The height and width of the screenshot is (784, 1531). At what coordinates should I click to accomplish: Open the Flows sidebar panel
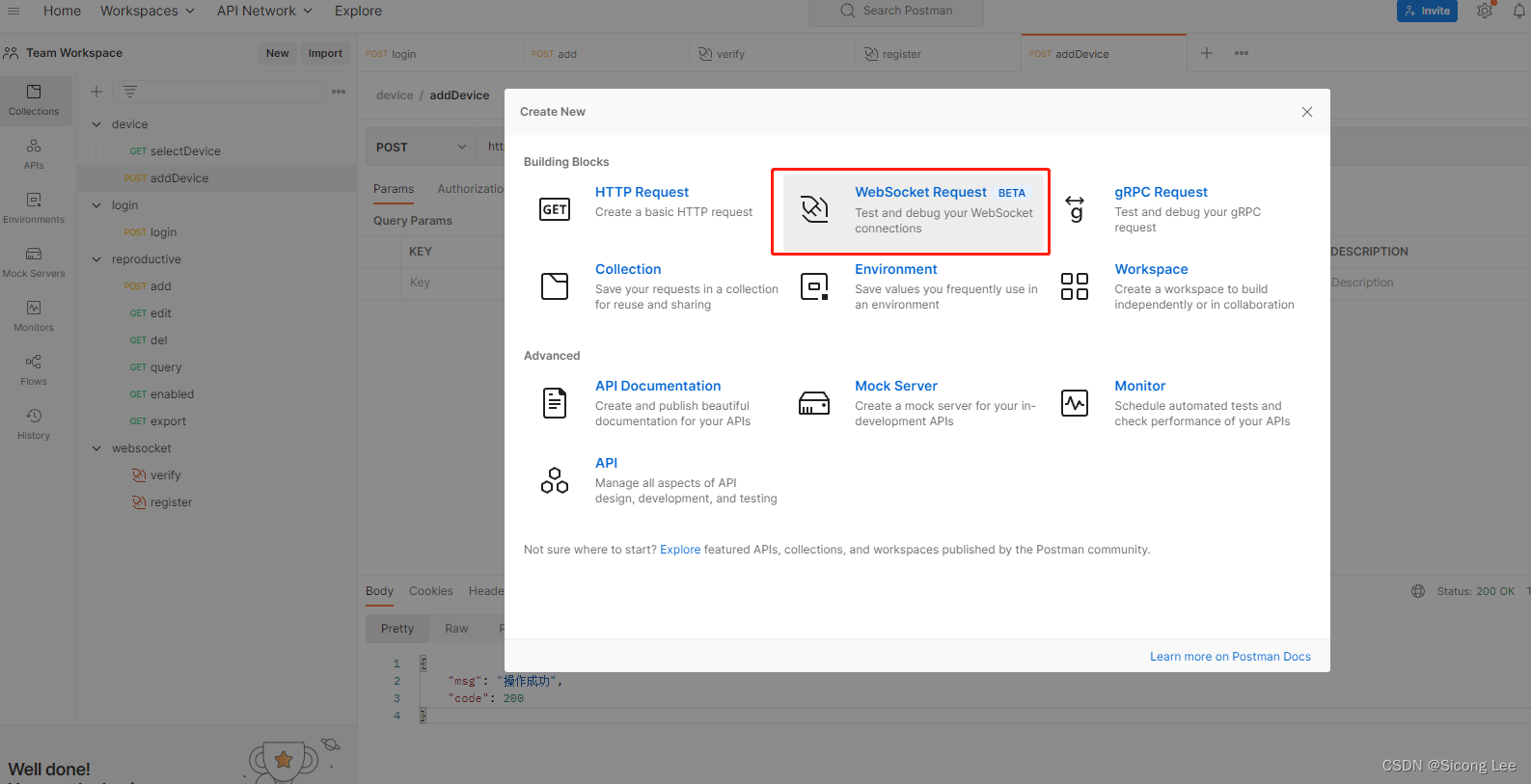(34, 370)
